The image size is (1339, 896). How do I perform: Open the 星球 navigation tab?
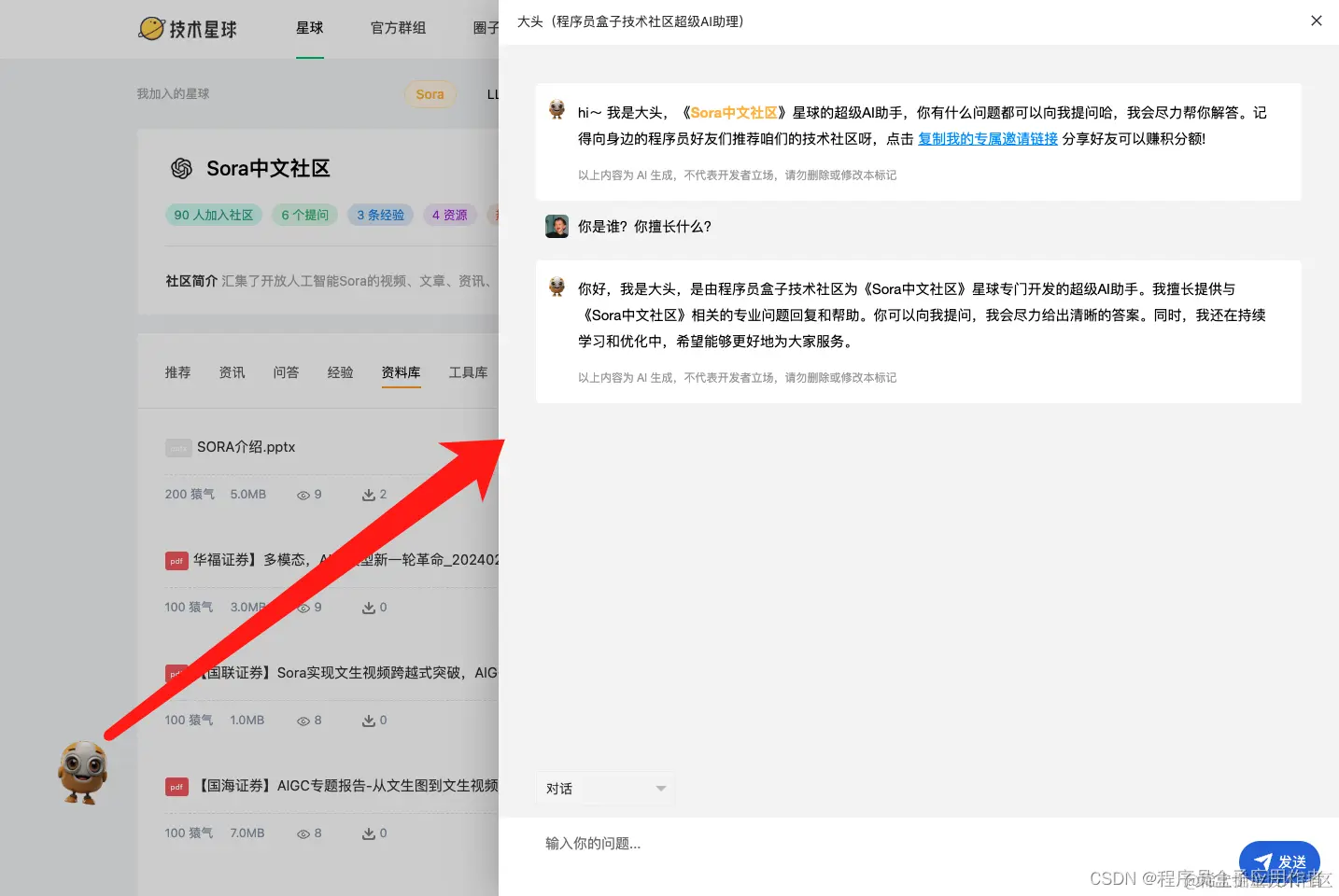point(310,28)
